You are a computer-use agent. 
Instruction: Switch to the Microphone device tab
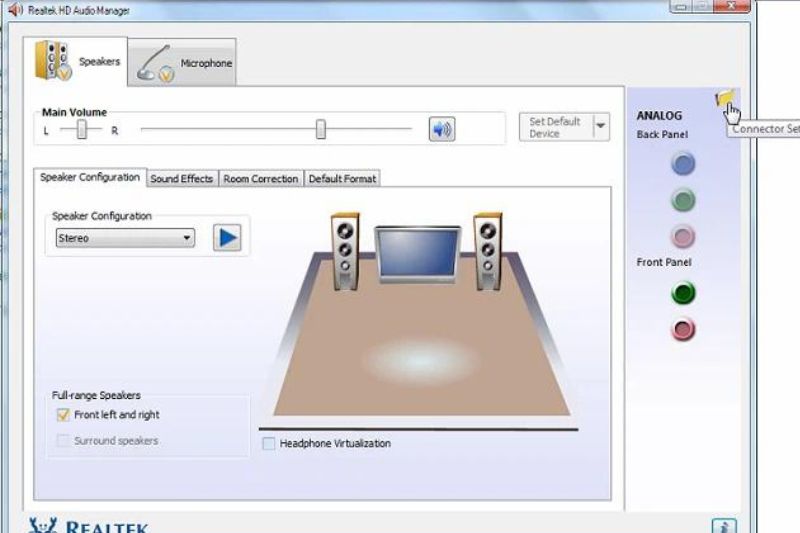(182, 62)
